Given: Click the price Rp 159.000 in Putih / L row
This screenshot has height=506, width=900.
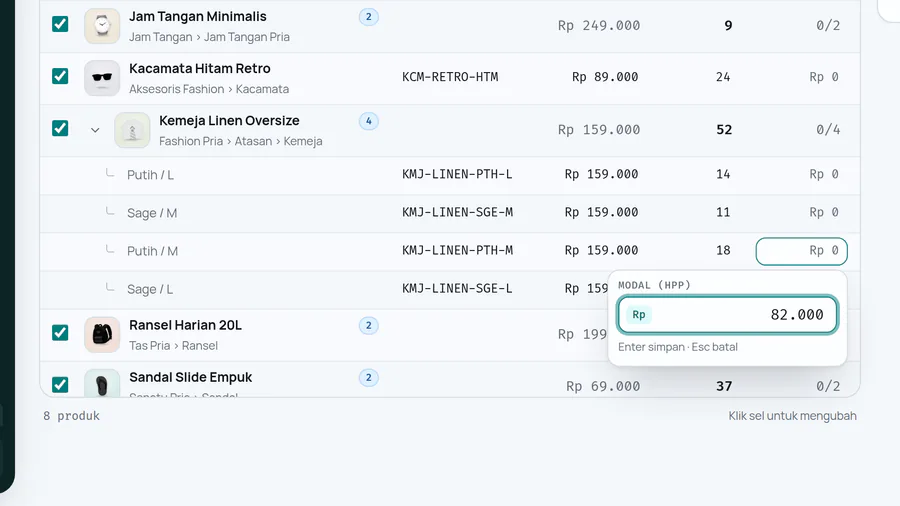Looking at the screenshot, I should pos(602,174).
